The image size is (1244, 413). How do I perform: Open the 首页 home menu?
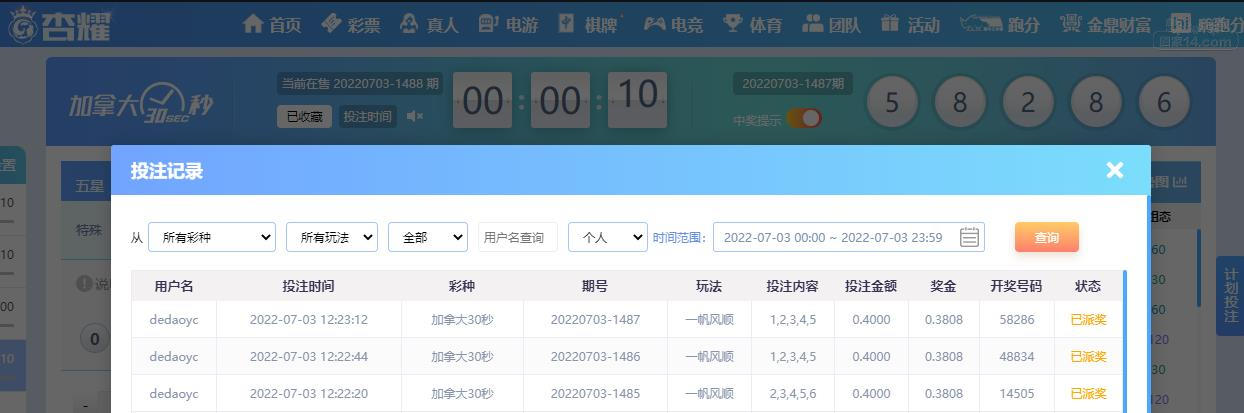(272, 24)
